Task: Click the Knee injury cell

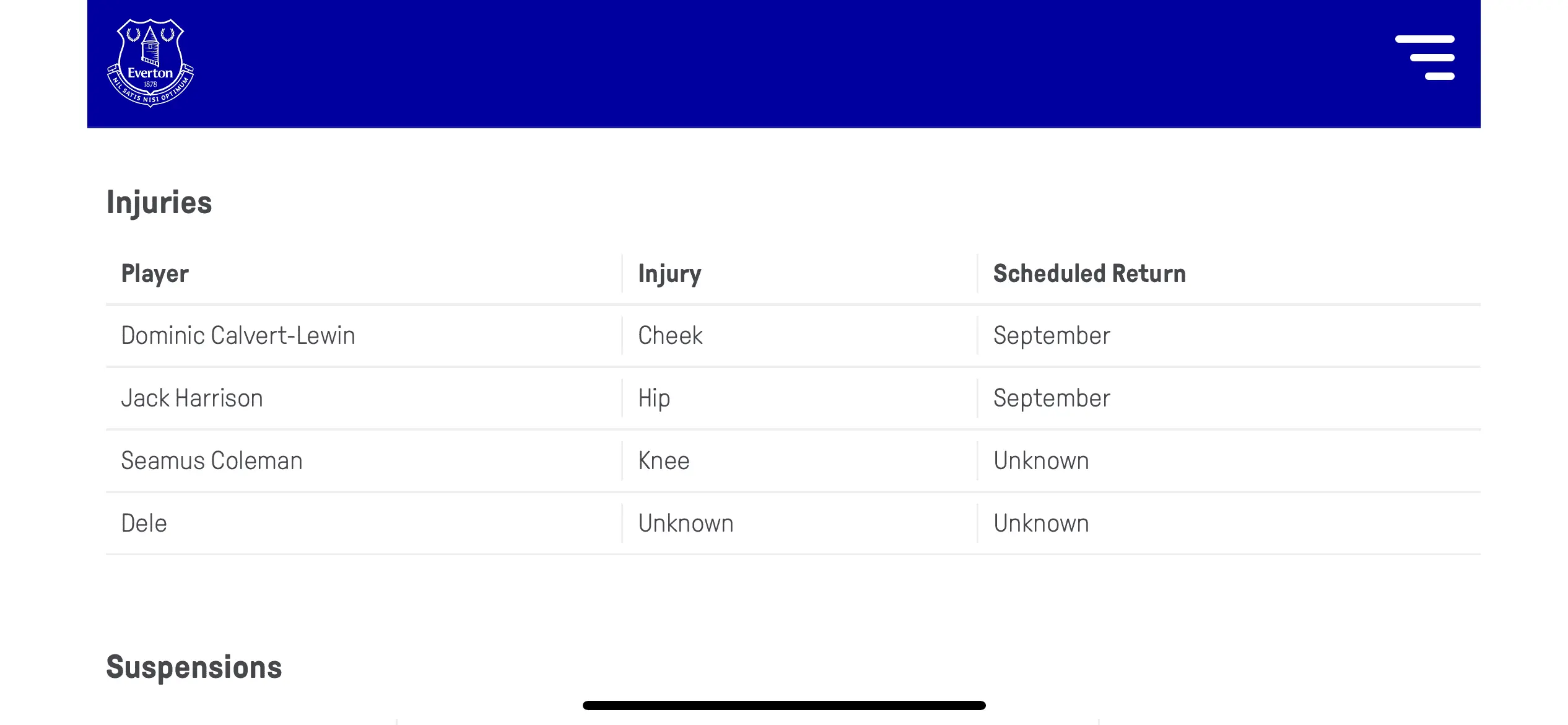Action: tap(664, 461)
